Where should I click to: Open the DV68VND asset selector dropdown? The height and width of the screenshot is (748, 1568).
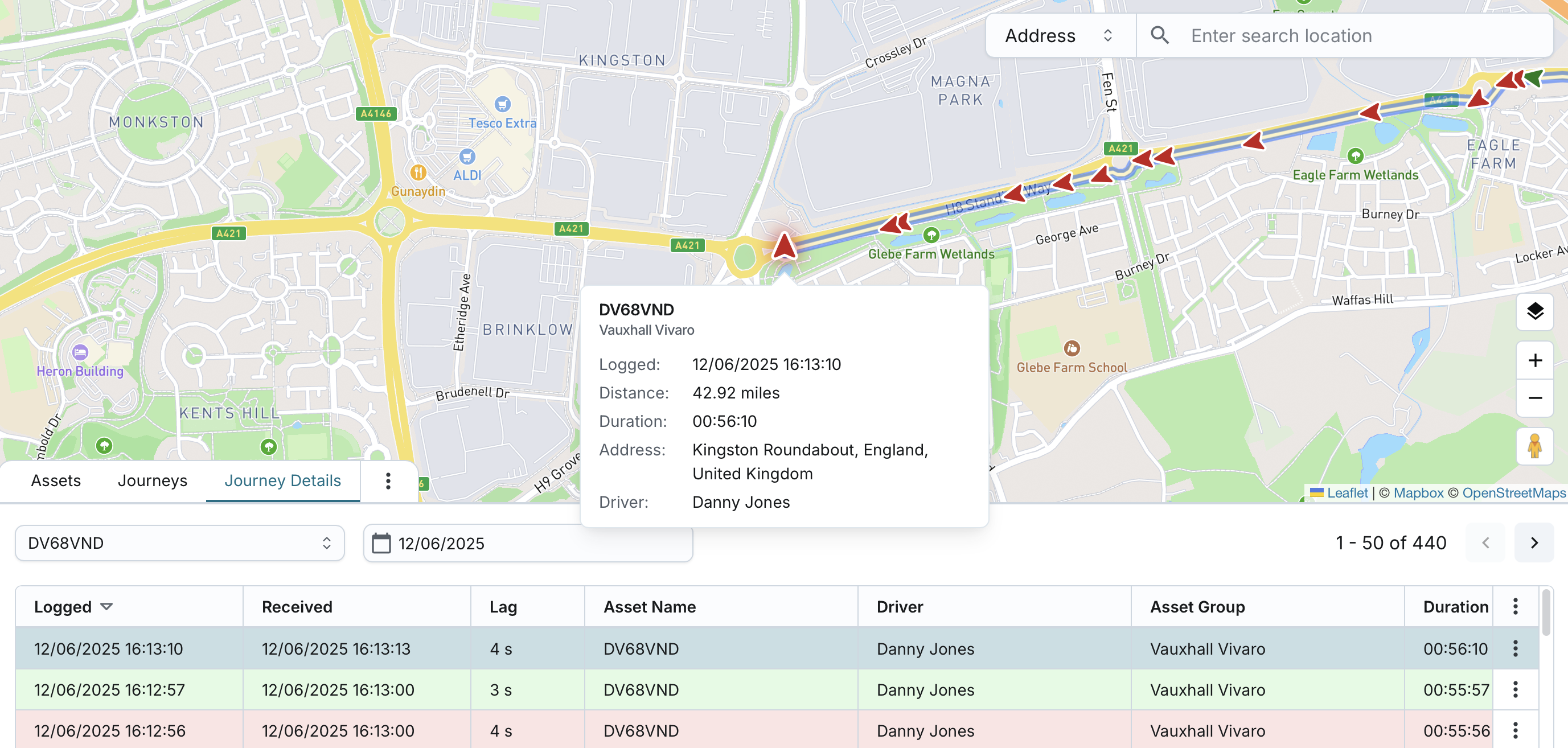(179, 543)
